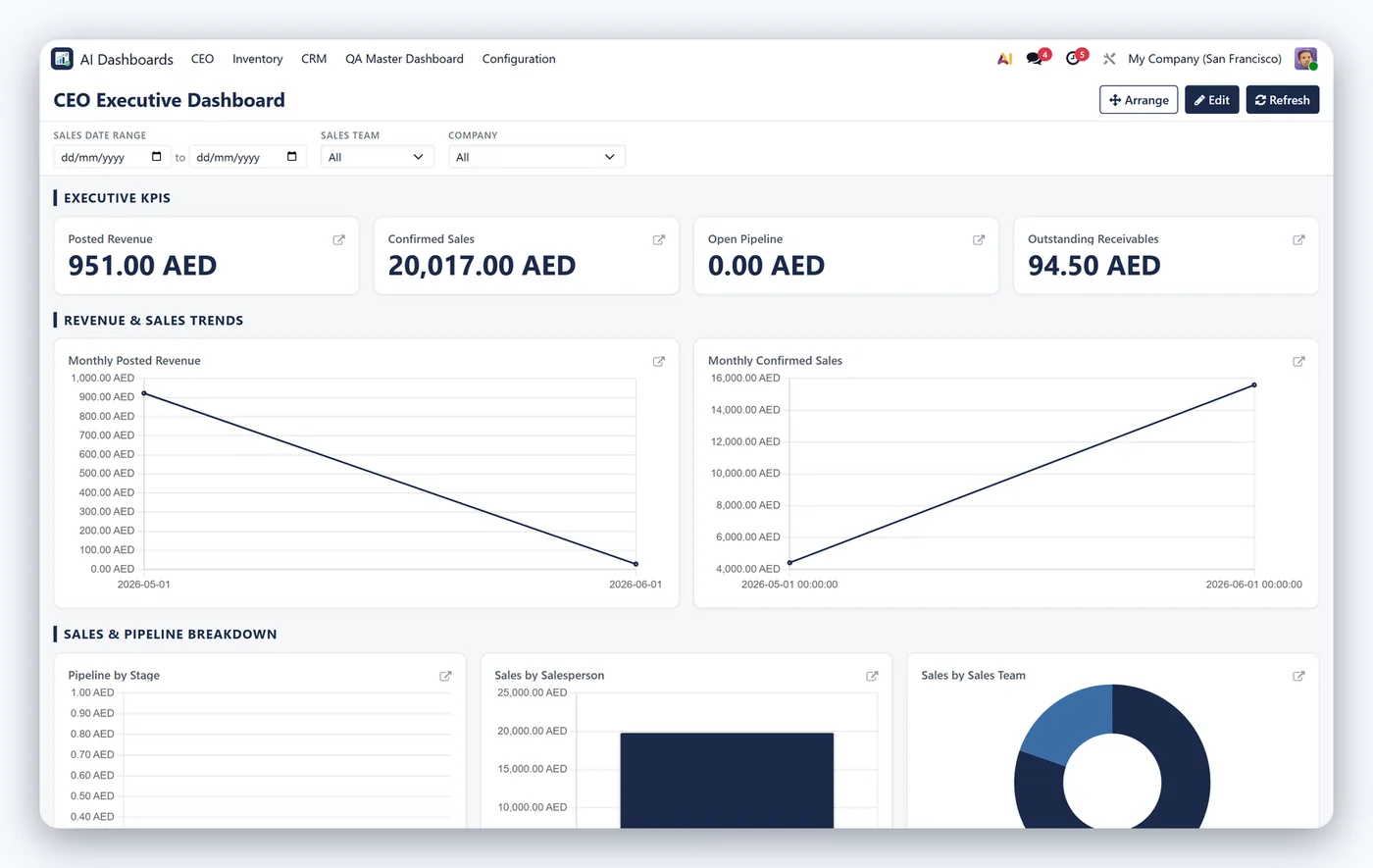Image resolution: width=1373 pixels, height=868 pixels.
Task: Open Monthly Posted Revenue chart link icon
Action: pos(659,361)
